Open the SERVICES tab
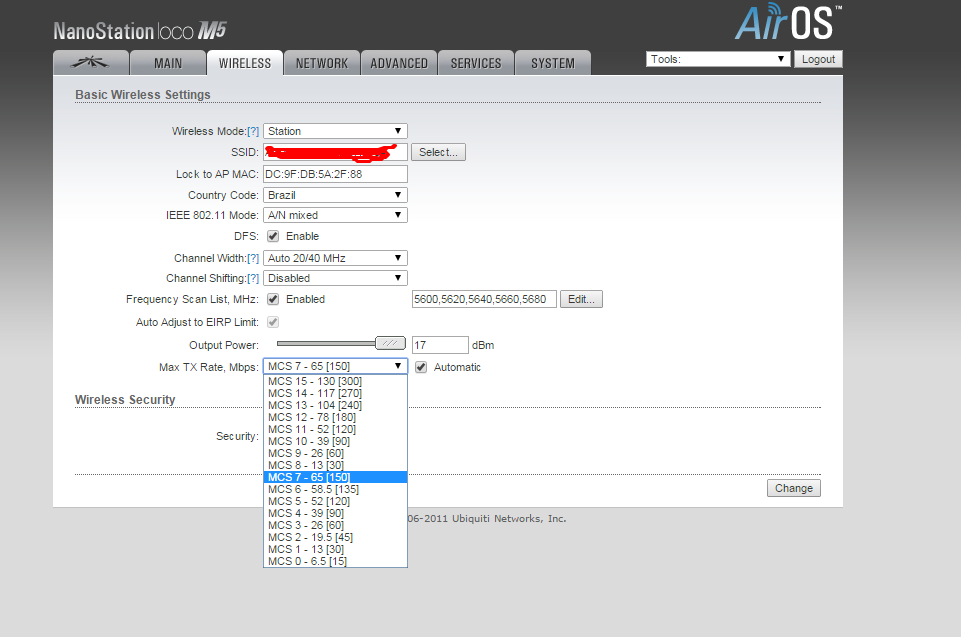The image size is (961, 637). click(476, 63)
